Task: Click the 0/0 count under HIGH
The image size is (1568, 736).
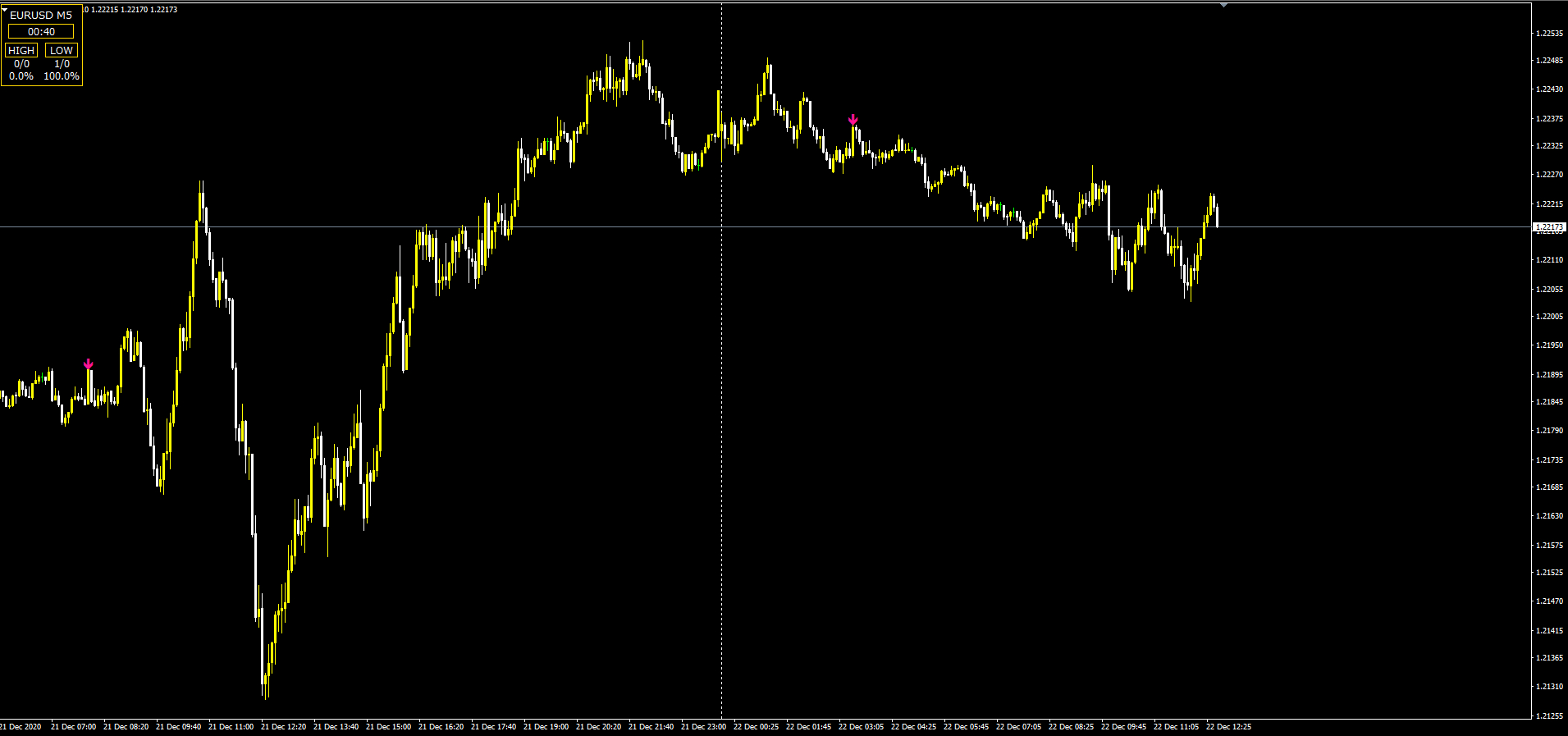Action: pos(21,63)
